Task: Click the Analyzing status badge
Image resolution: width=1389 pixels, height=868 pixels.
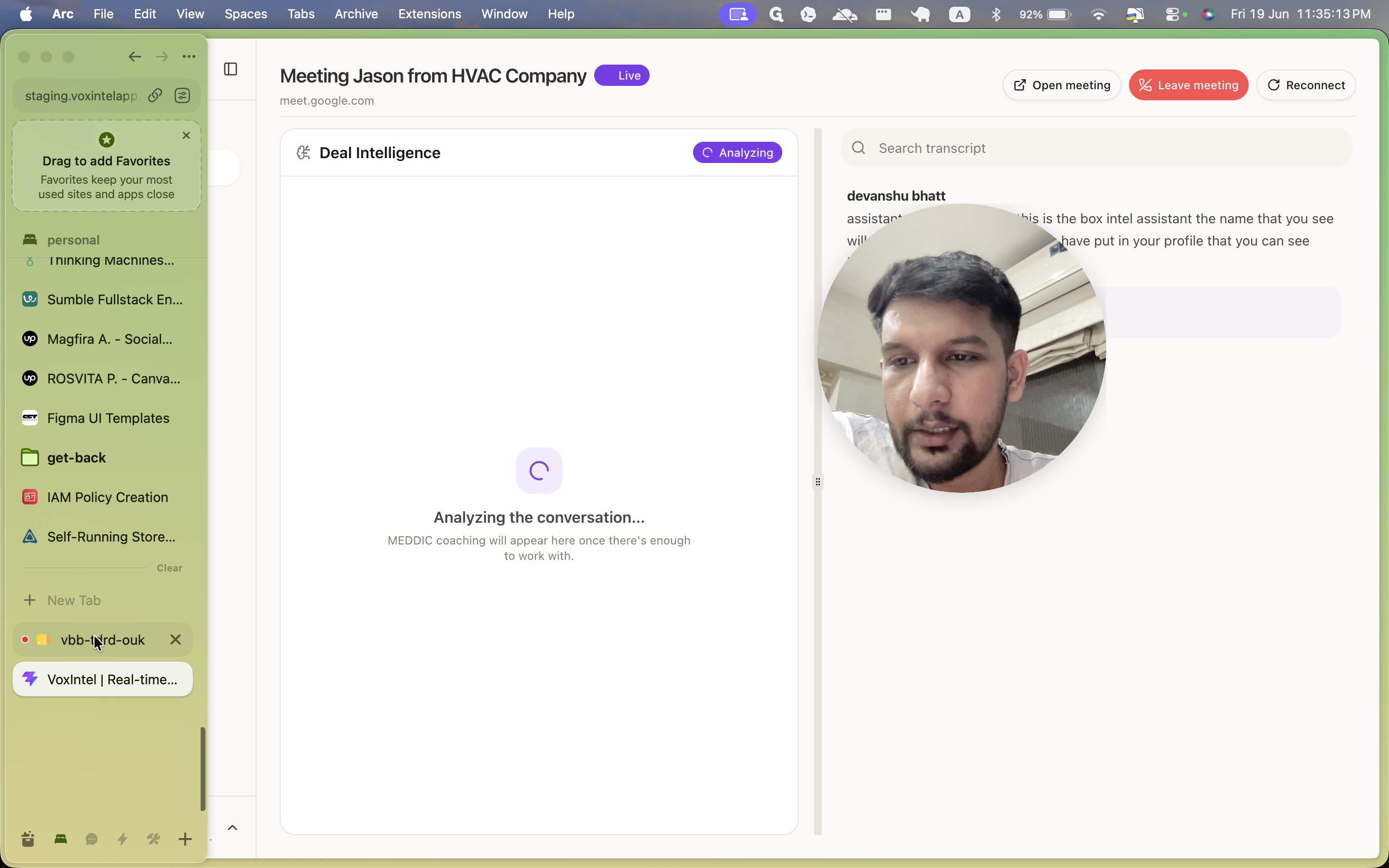Action: 737,153
